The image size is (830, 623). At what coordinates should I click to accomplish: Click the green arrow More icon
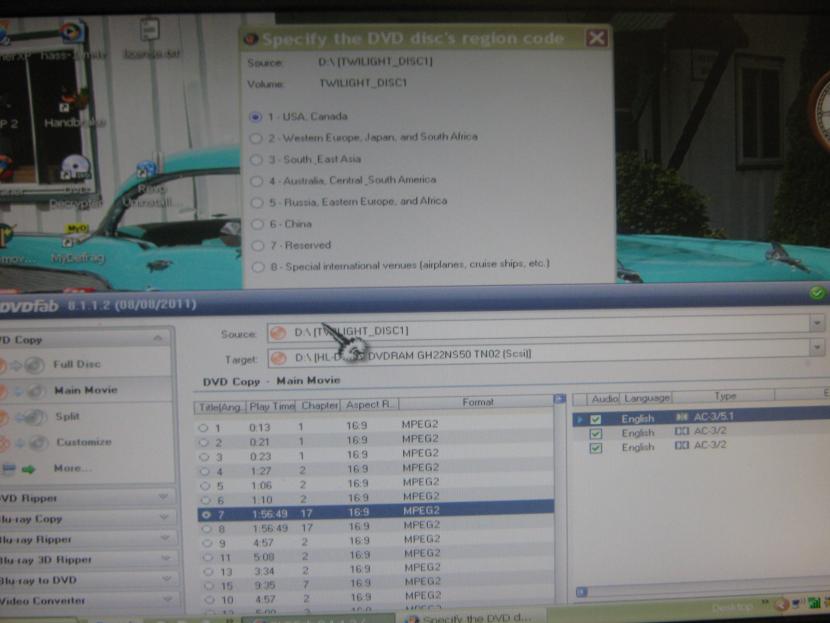(29, 469)
